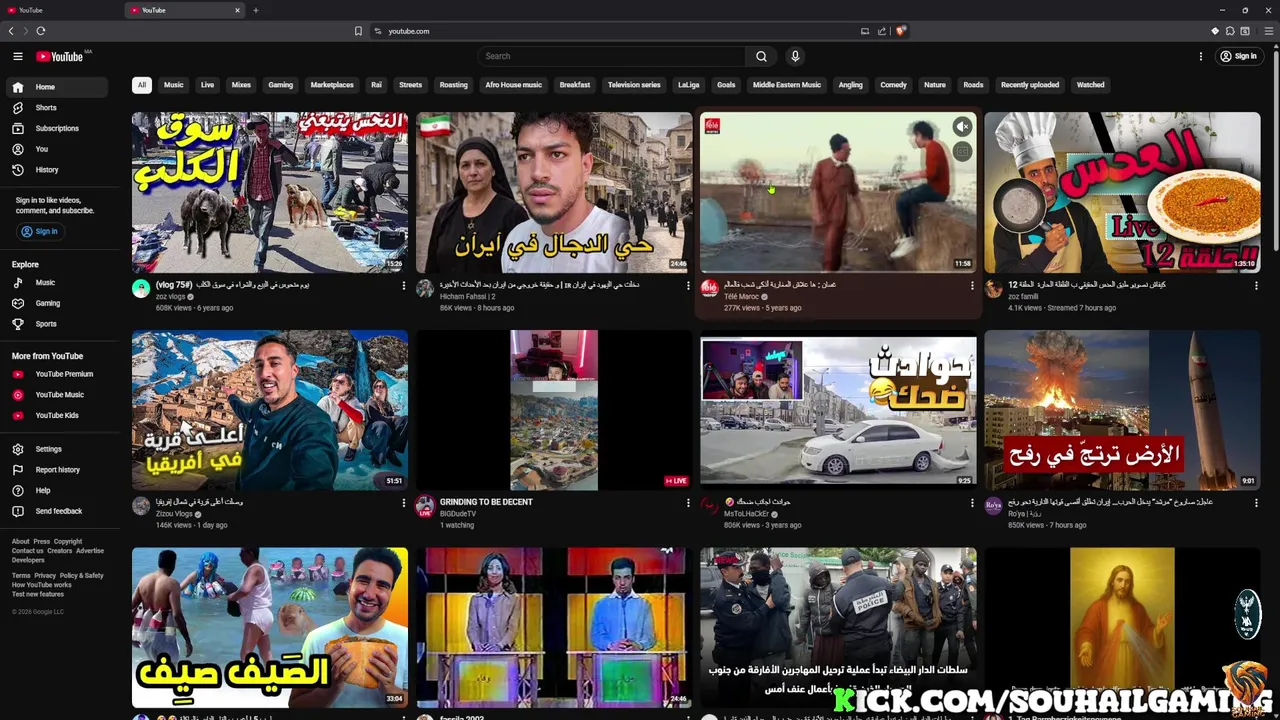Image resolution: width=1280 pixels, height=720 pixels.
Task: Select the Gaming filter chip
Action: click(281, 85)
